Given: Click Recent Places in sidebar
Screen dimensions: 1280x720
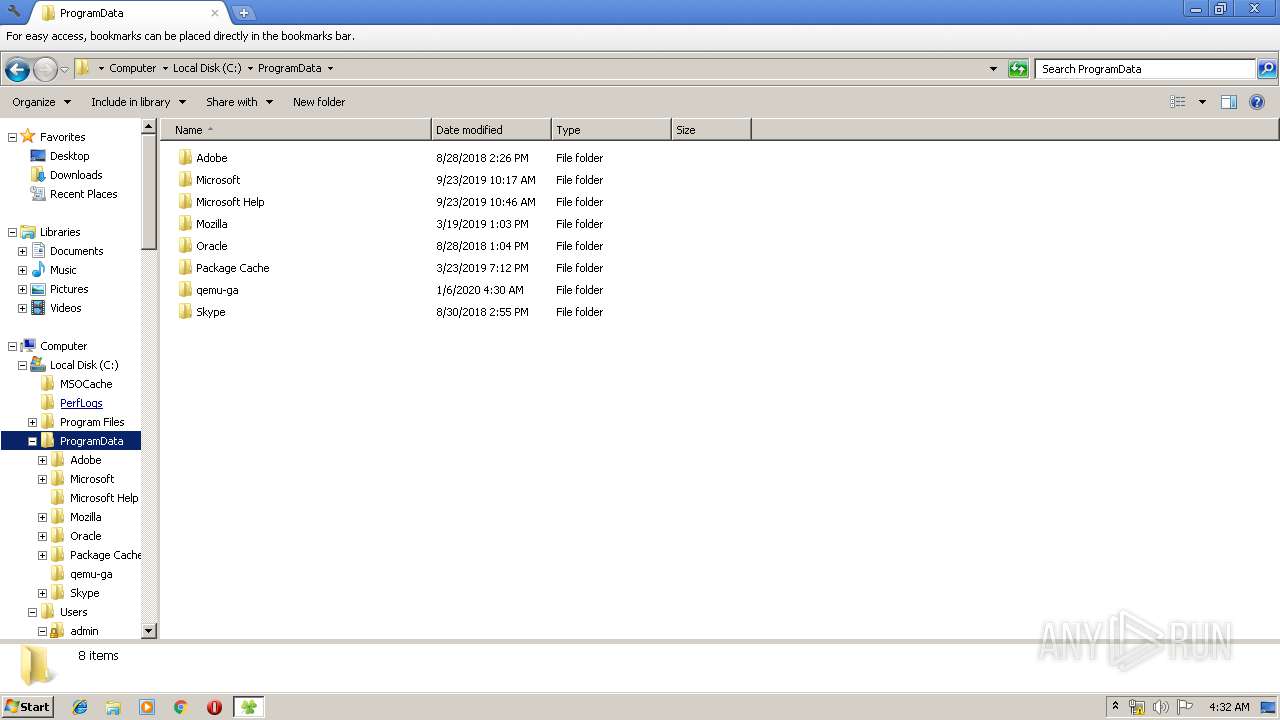Looking at the screenshot, I should pyautogui.click(x=83, y=194).
